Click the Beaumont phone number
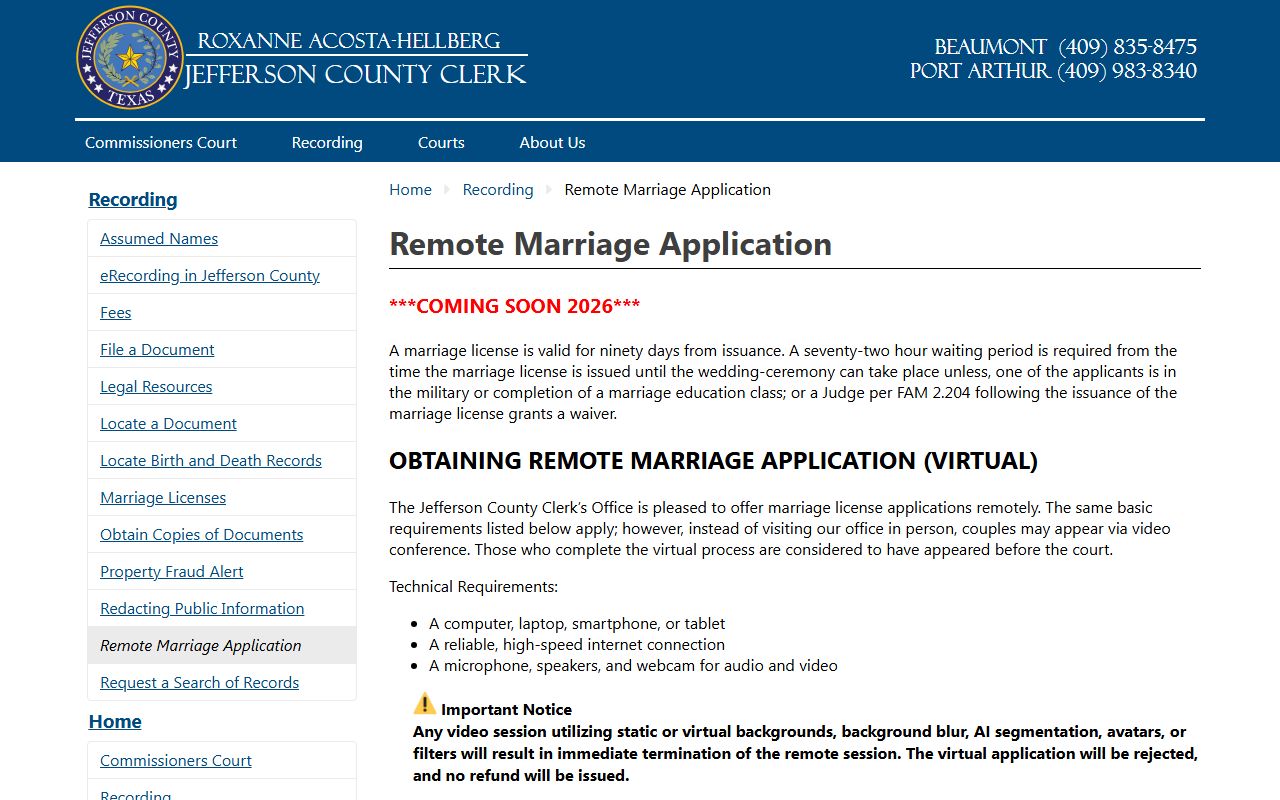The width and height of the screenshot is (1280, 800). [1127, 47]
